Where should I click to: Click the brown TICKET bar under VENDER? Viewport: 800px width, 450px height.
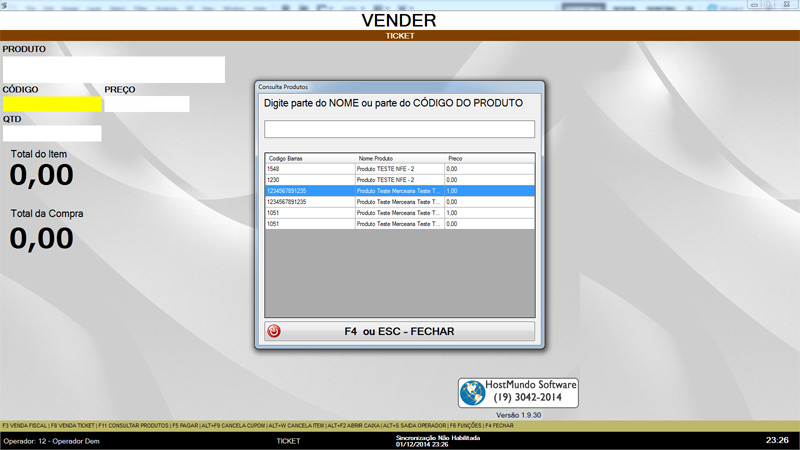pyautogui.click(x=400, y=36)
